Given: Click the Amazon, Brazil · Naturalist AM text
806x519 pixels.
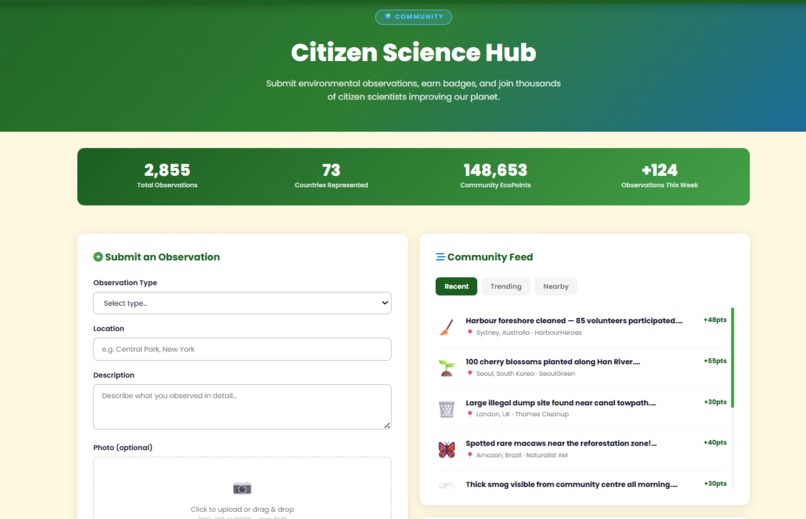Looking at the screenshot, I should coord(522,455).
